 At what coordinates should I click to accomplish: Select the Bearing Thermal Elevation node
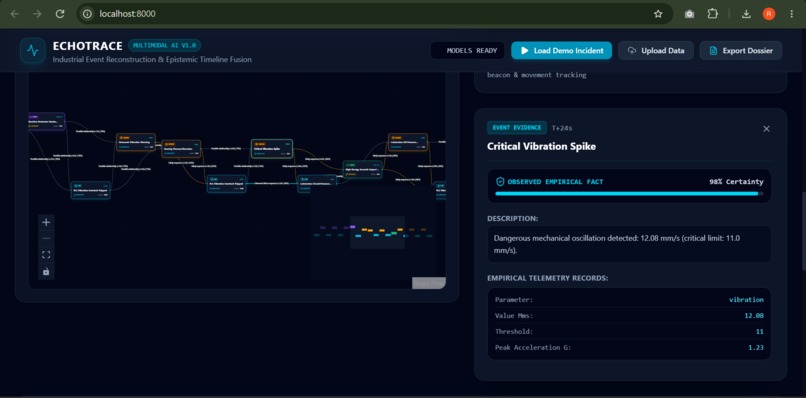pyautogui.click(x=181, y=149)
